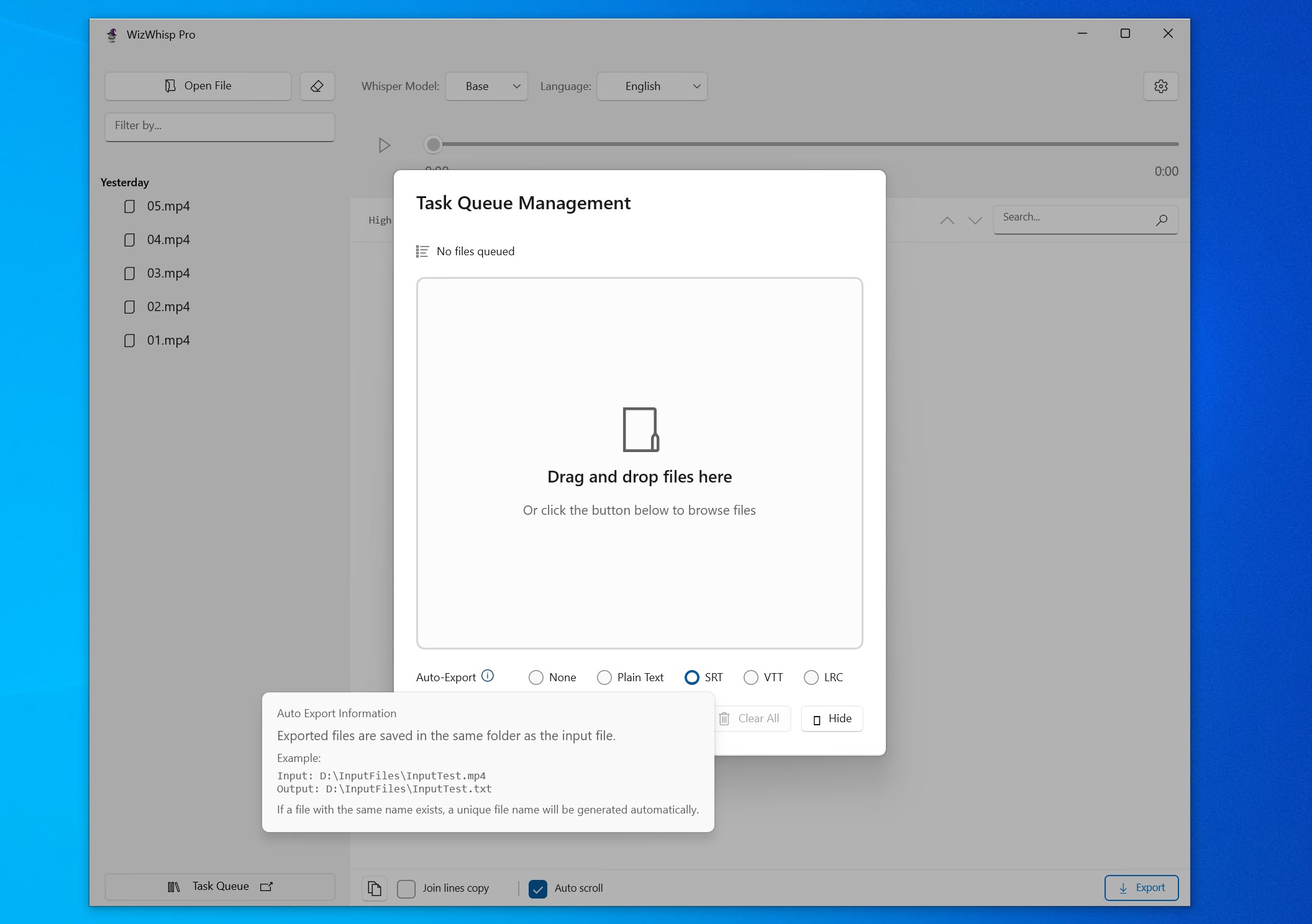This screenshot has height=924, width=1312.
Task: Close the WizWhisp Pro window
Action: coord(1168,34)
